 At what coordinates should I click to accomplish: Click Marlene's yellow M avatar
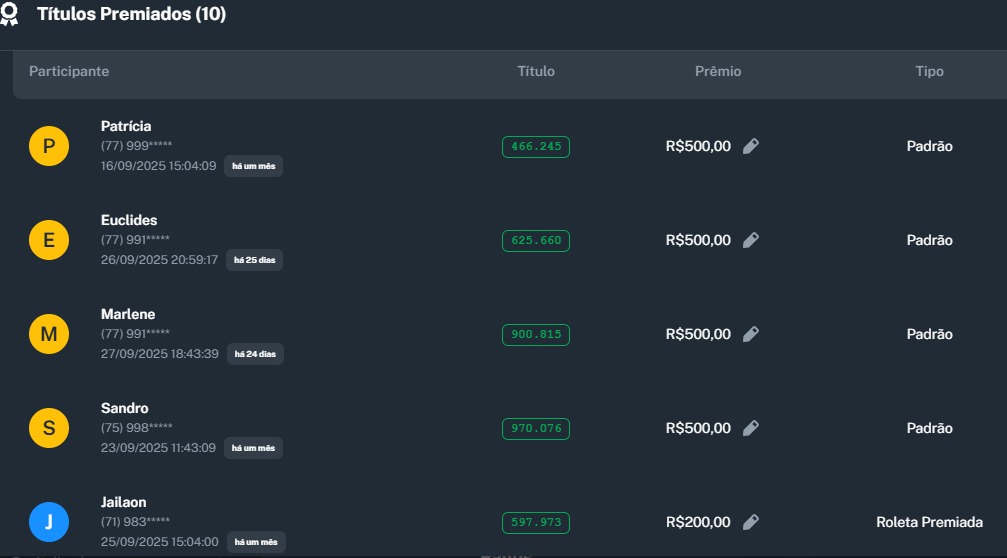49,334
